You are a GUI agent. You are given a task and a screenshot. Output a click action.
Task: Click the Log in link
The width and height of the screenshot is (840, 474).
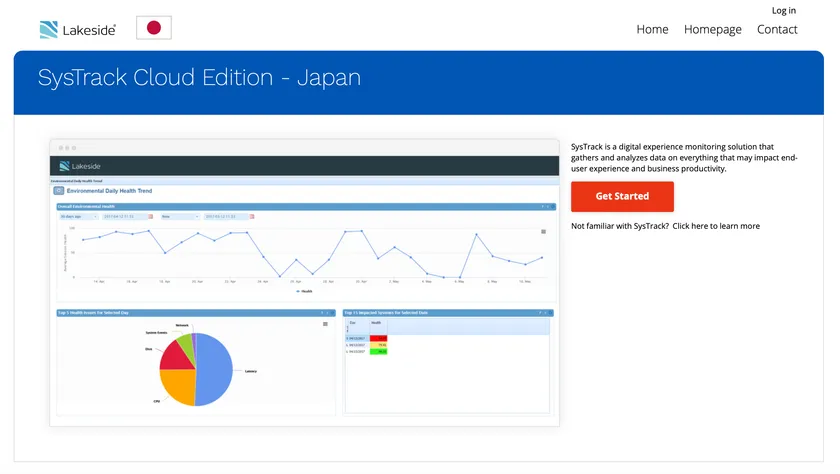tap(784, 10)
